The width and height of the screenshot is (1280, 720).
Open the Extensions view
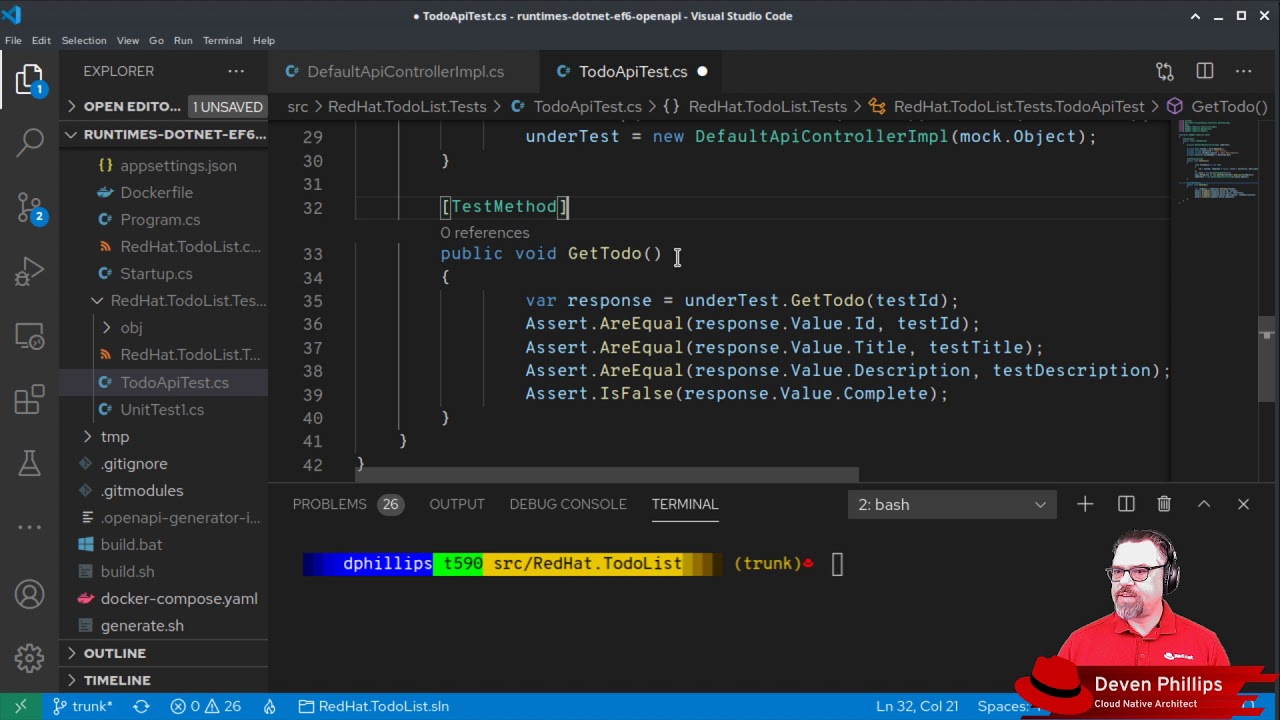pos(29,401)
